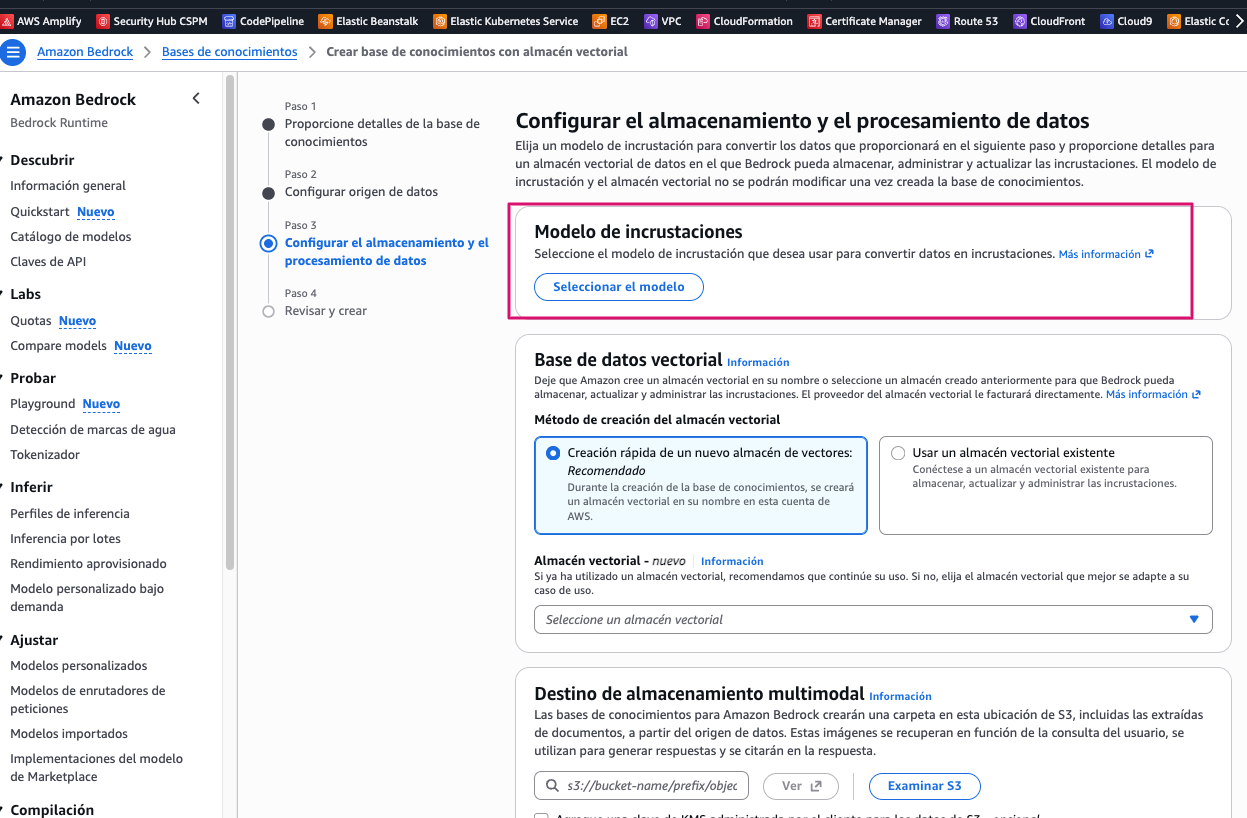Click the sidebar vertical scrollbar

[x=230, y=320]
